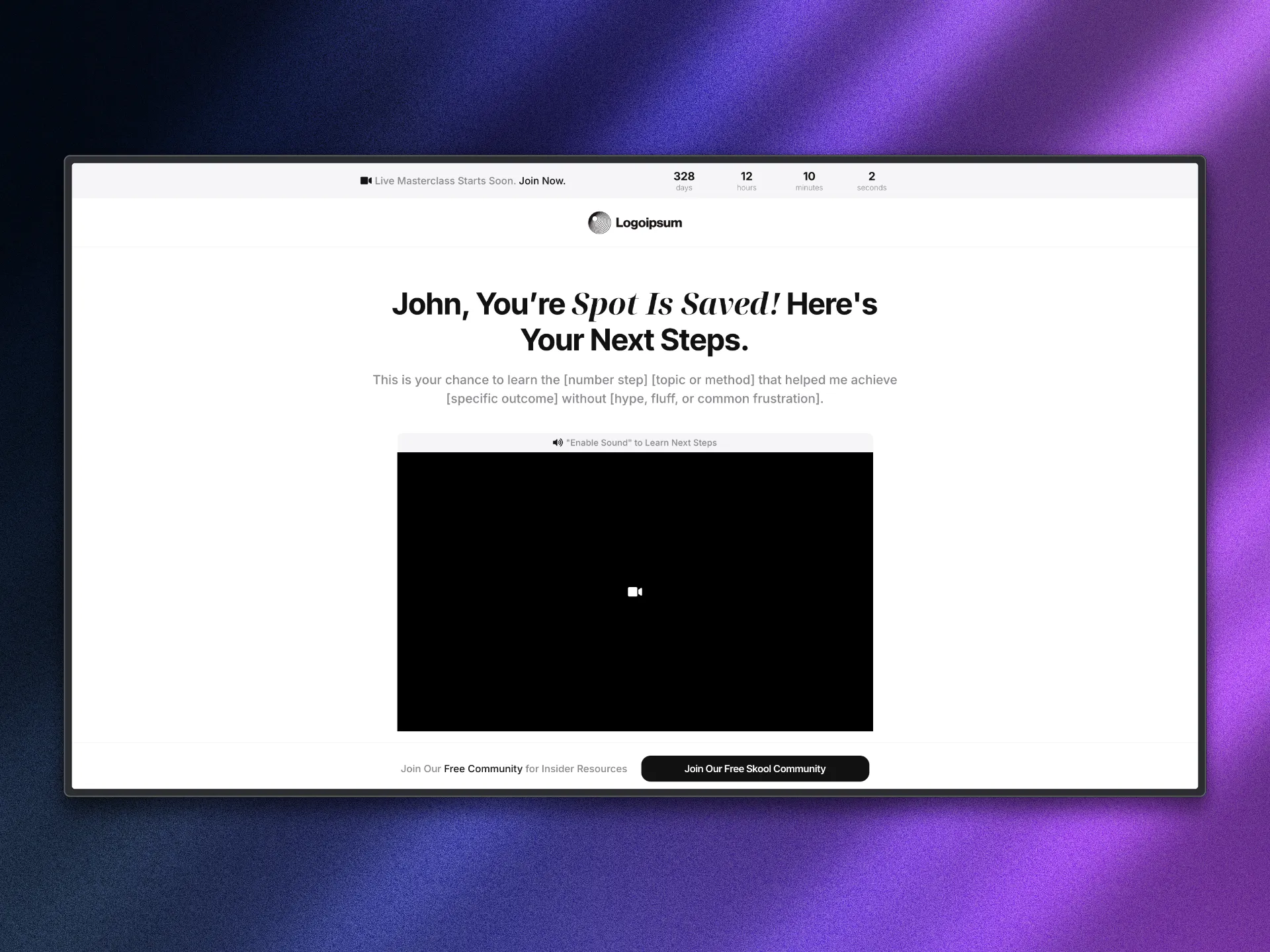This screenshot has width=1270, height=952.
Task: Click the Logoipsum spiral logo icon
Action: [599, 223]
